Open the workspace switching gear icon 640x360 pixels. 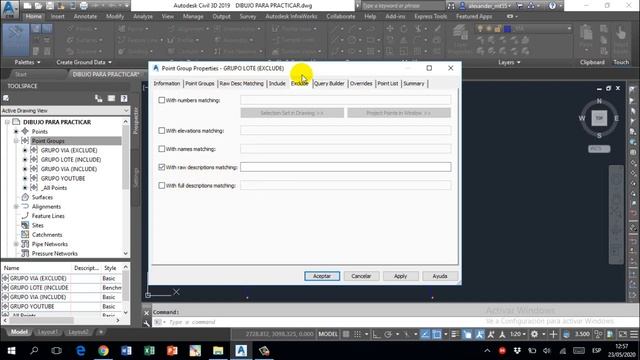pos(534,334)
